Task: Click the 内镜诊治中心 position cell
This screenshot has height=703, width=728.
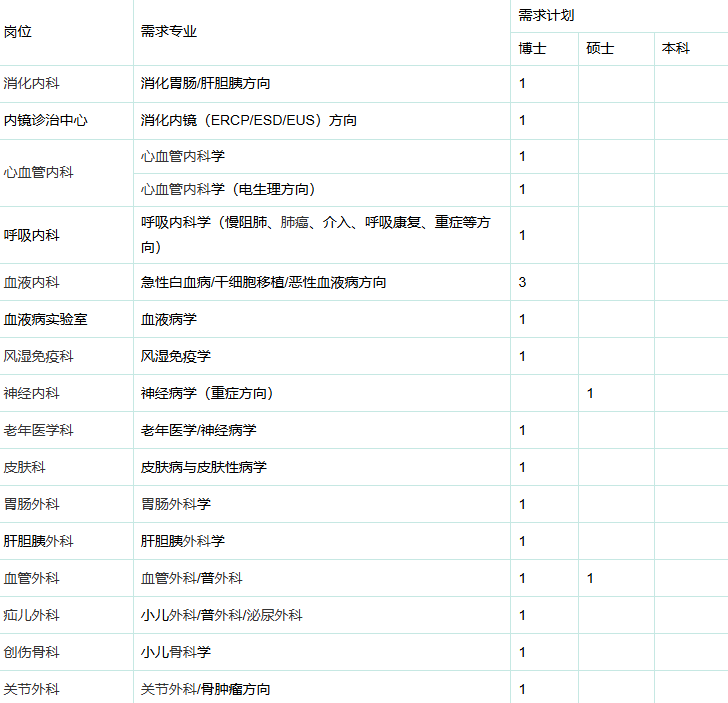Action: tap(45, 121)
